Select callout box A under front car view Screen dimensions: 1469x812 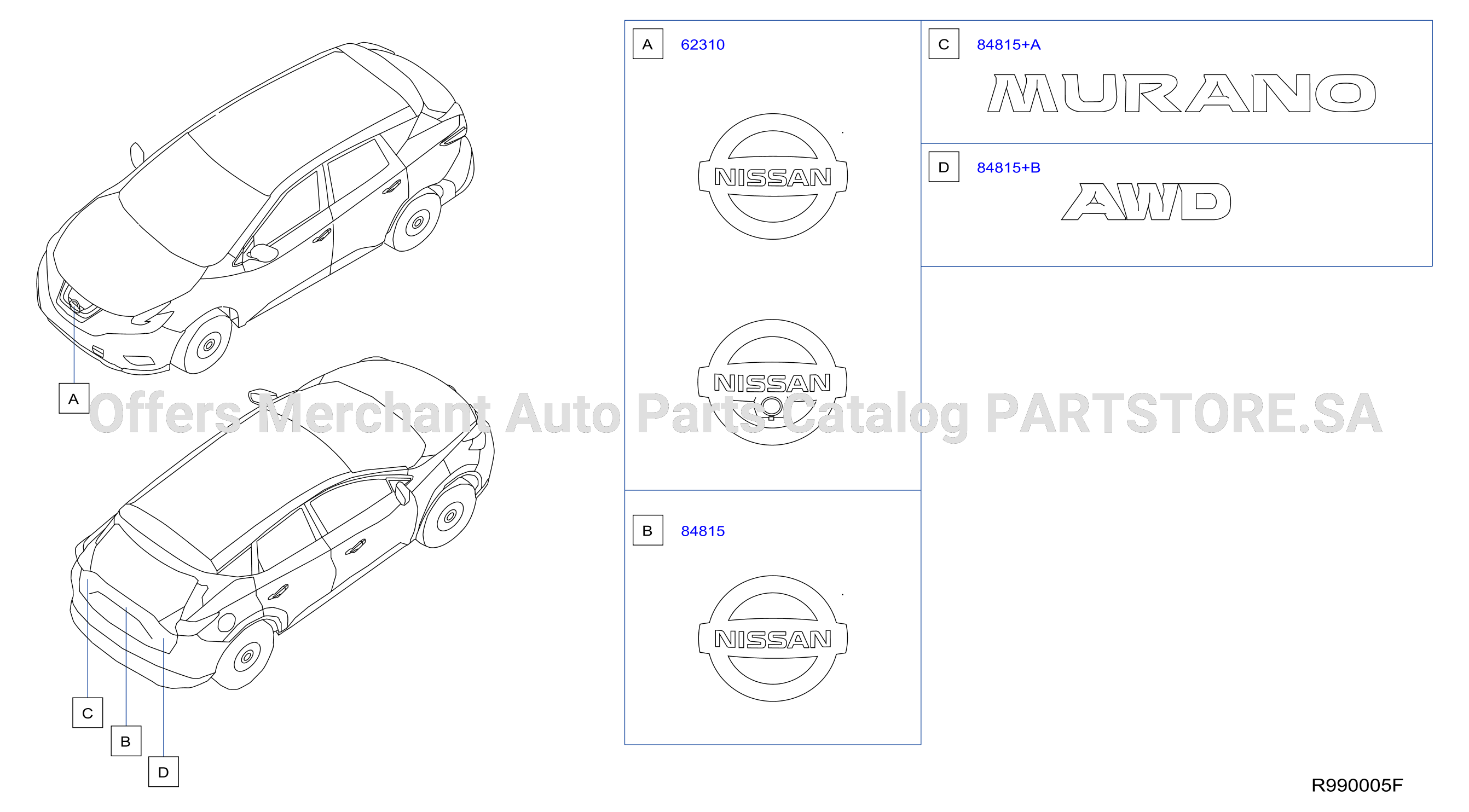pyautogui.click(x=73, y=398)
